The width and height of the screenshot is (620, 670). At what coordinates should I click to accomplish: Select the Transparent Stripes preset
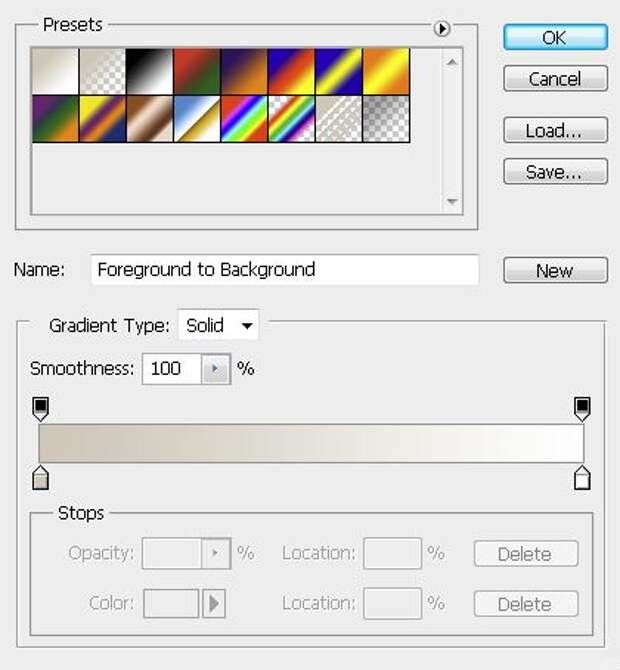click(339, 119)
